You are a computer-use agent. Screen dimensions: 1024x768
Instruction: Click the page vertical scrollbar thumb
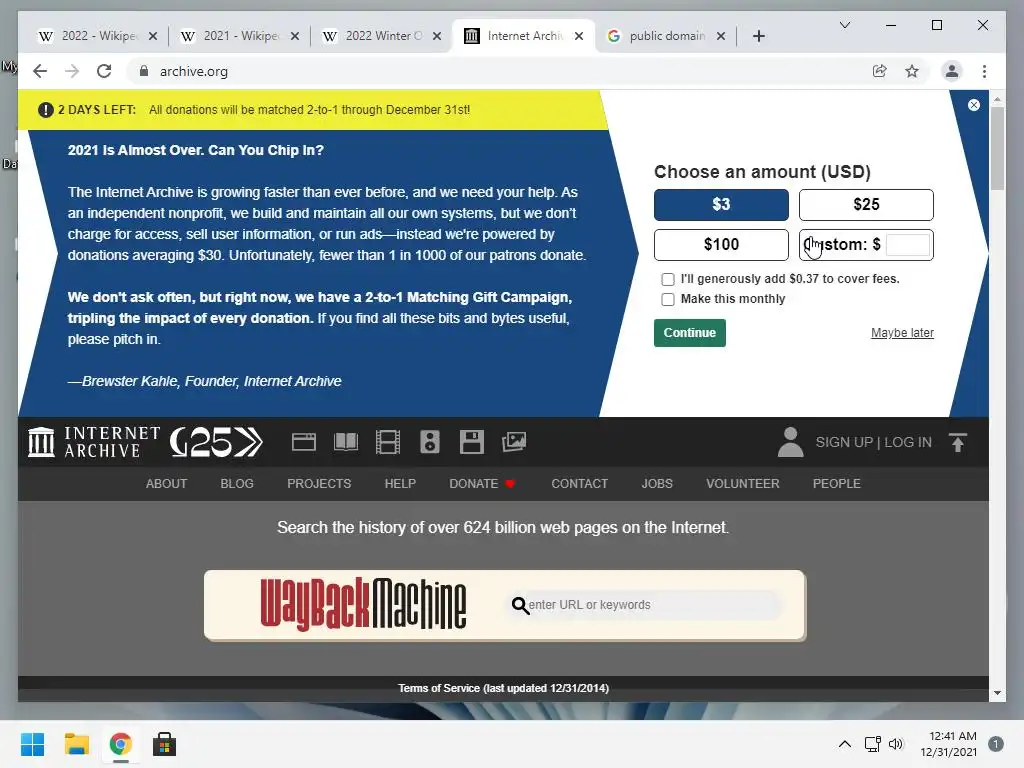pos(997,148)
